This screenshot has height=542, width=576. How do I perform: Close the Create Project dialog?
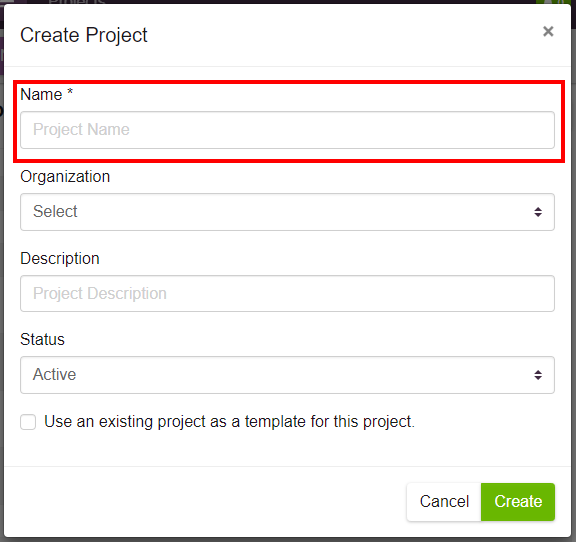[x=548, y=32]
